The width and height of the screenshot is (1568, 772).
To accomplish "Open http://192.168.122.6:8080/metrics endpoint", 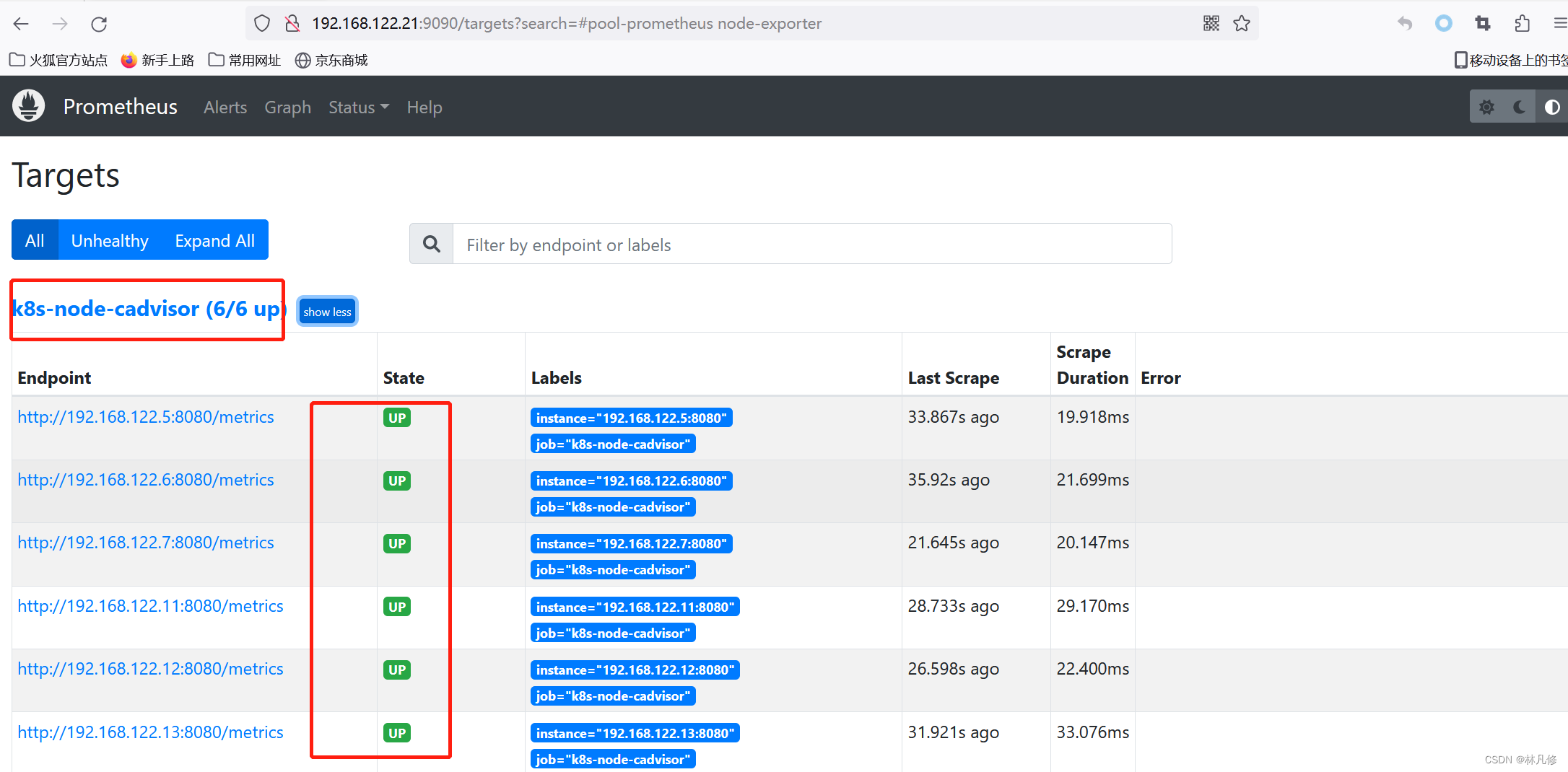I will (146, 480).
